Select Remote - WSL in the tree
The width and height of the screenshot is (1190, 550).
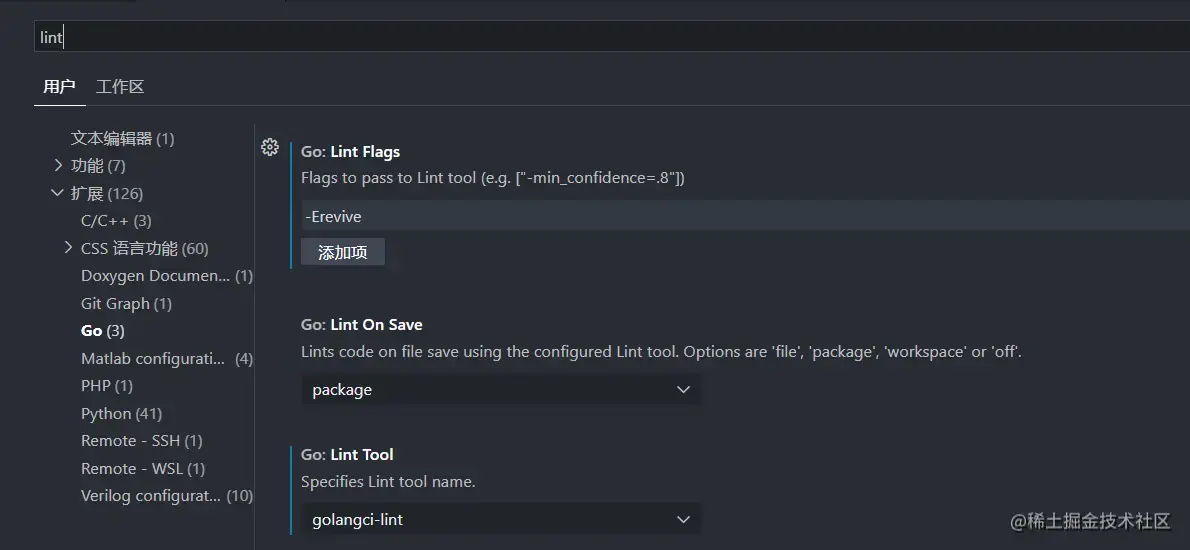tap(143, 468)
